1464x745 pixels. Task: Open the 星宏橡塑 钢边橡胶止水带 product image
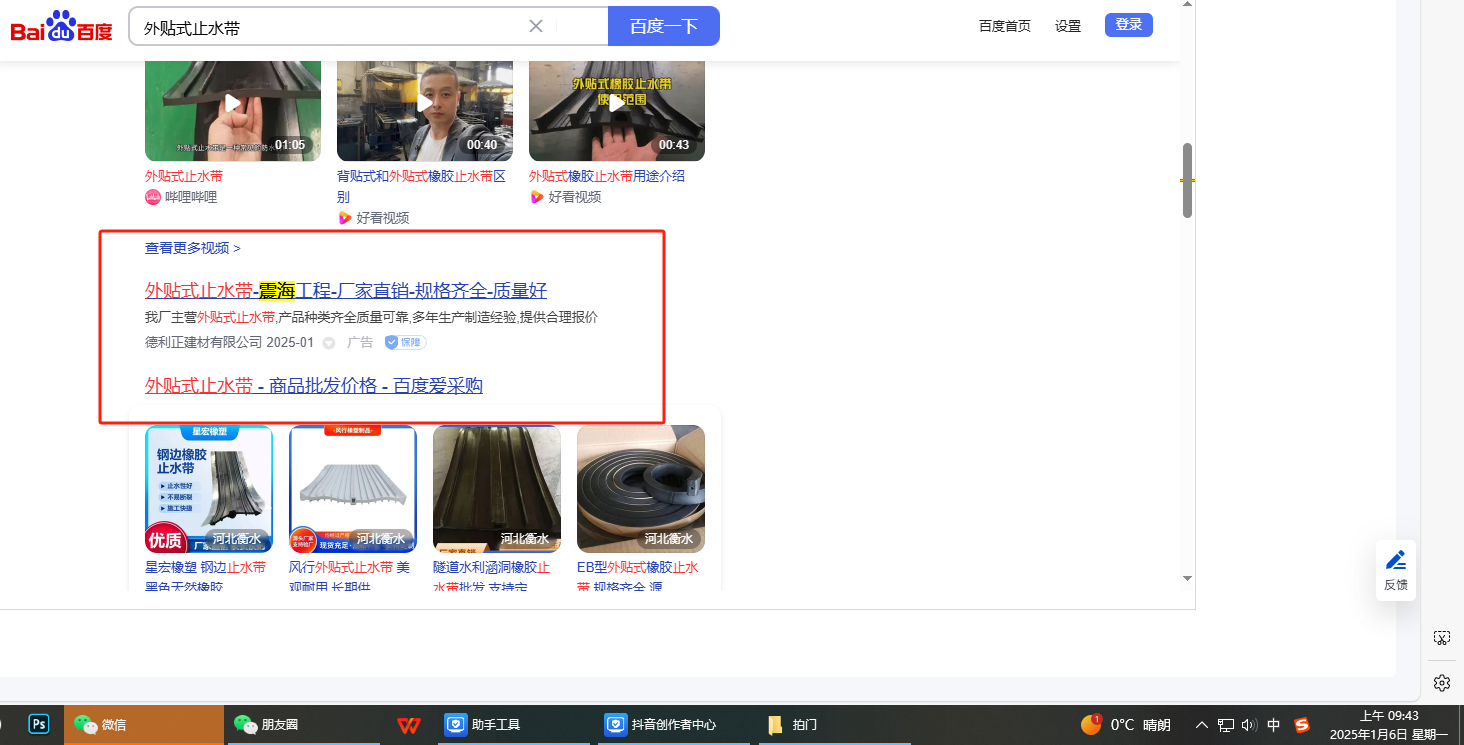pyautogui.click(x=209, y=489)
